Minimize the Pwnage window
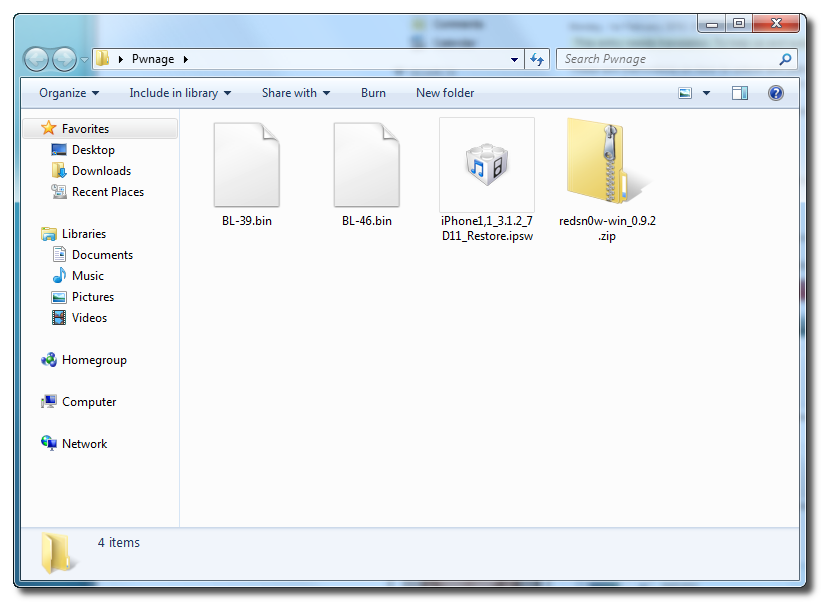 (x=712, y=24)
